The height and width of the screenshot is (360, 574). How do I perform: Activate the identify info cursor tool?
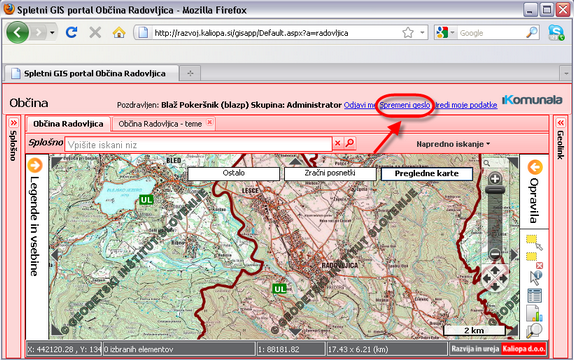click(x=535, y=278)
